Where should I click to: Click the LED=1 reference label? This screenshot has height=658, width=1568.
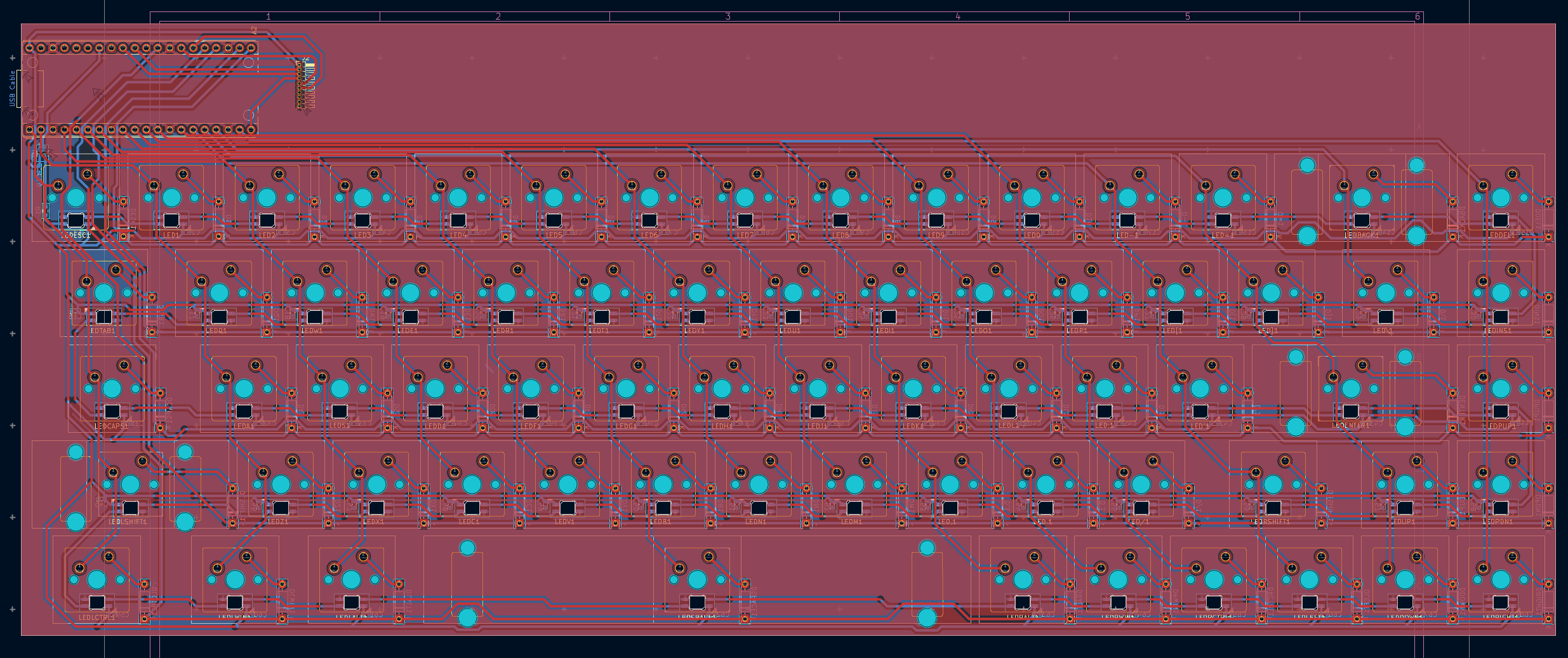pyautogui.click(x=1223, y=235)
